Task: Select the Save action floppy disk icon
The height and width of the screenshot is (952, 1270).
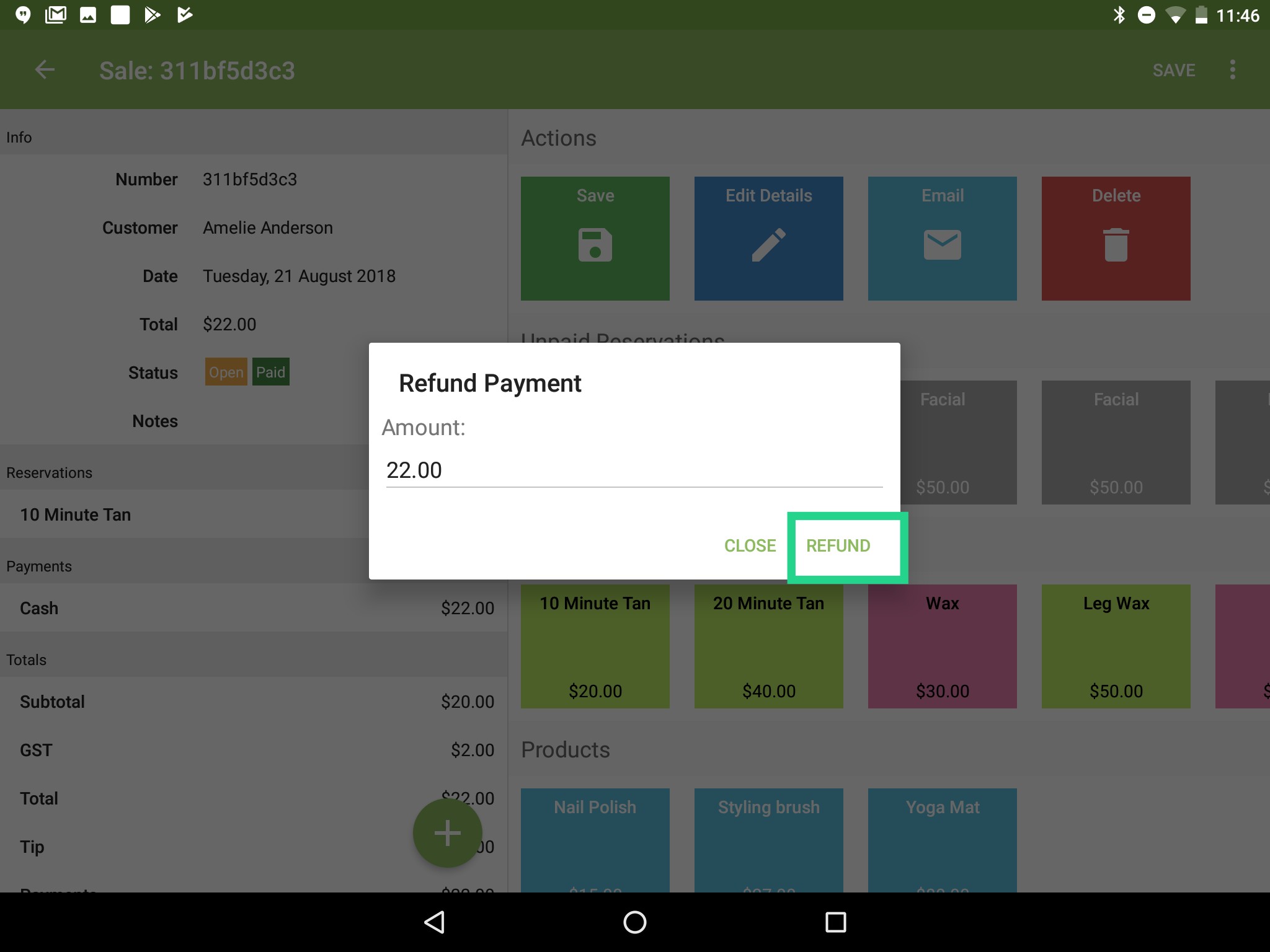Action: [595, 245]
